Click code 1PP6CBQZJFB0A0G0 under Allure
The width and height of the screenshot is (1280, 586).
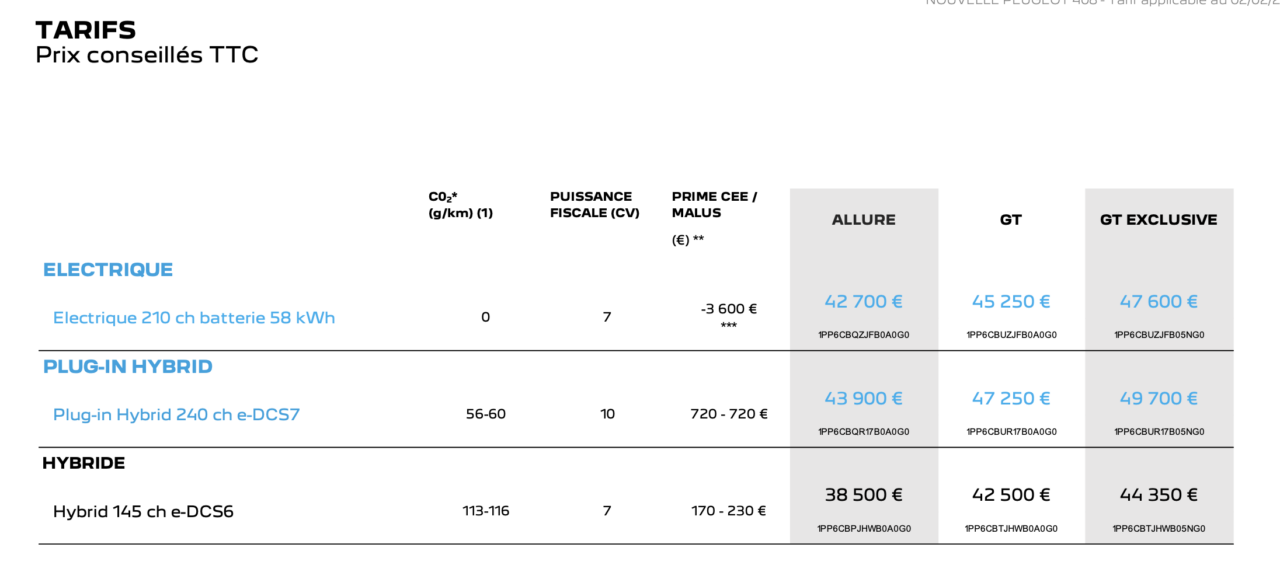click(x=863, y=335)
